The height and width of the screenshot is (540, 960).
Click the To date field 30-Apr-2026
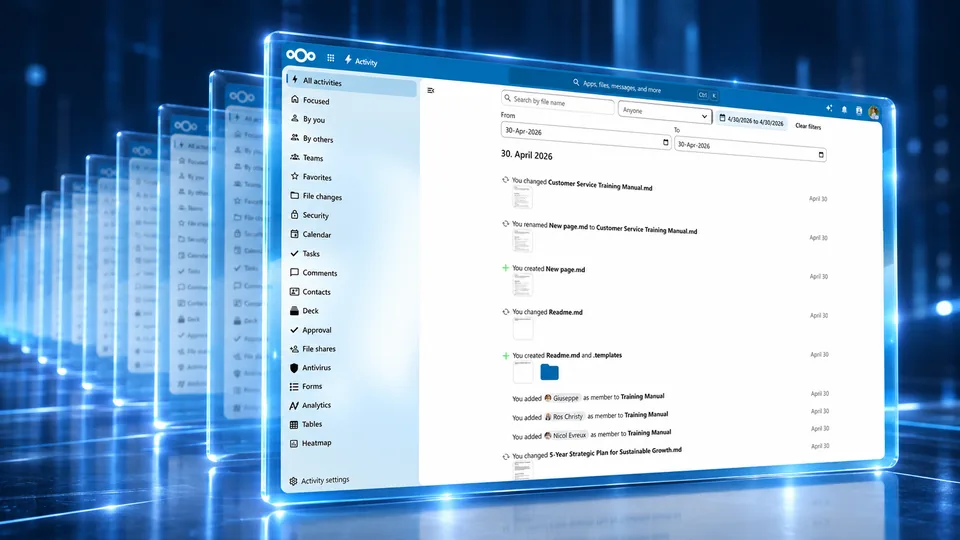(750, 149)
